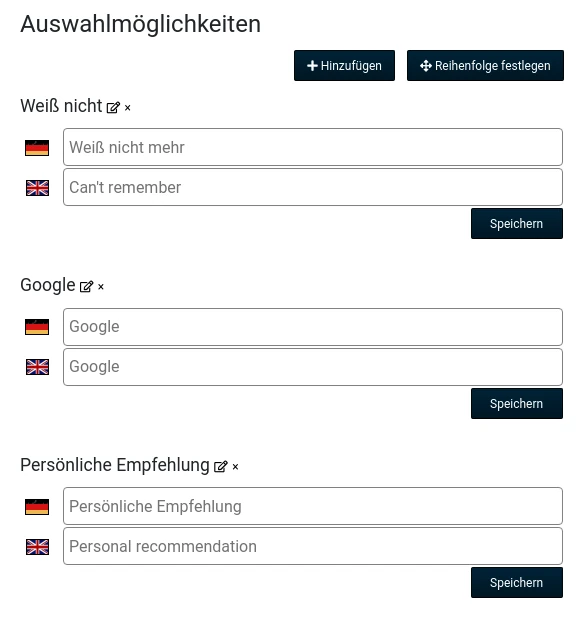This screenshot has width=585, height=620.
Task: Delete the Weiß nicht option via the × icon
Action: [x=127, y=108]
